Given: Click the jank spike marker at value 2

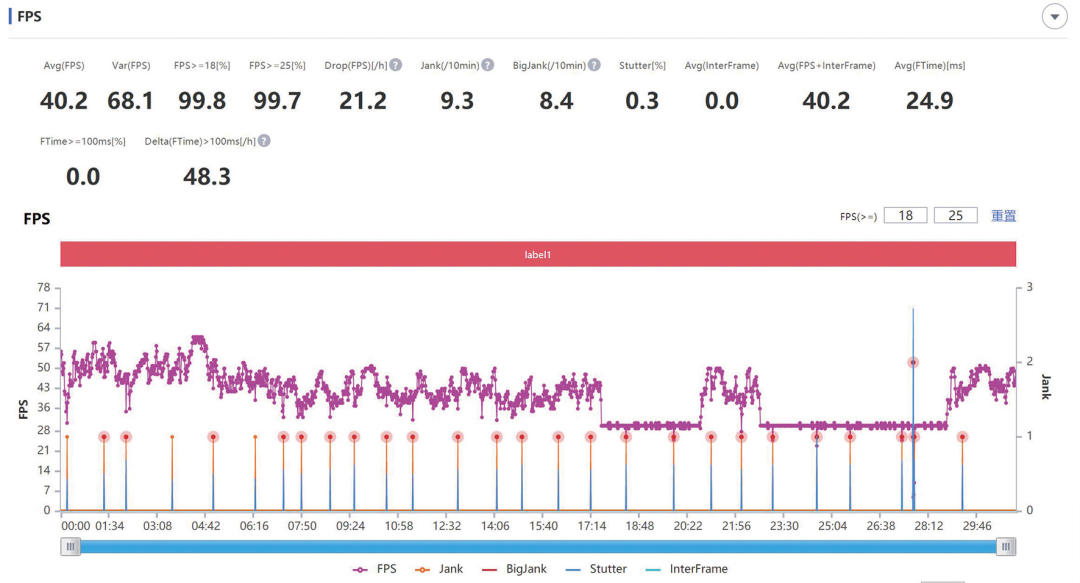Looking at the screenshot, I should tap(913, 362).
